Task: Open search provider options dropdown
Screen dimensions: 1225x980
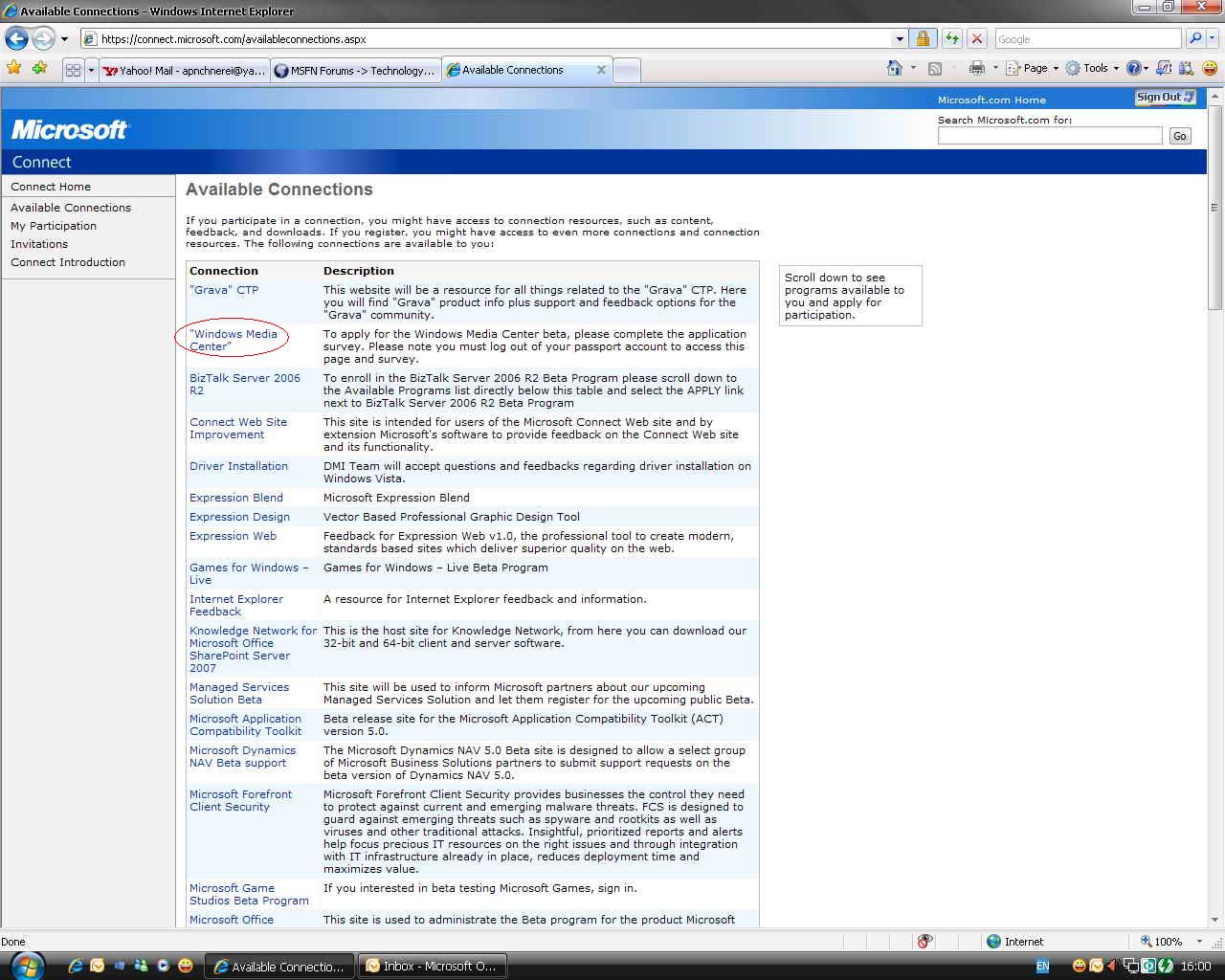Action: [1213, 39]
